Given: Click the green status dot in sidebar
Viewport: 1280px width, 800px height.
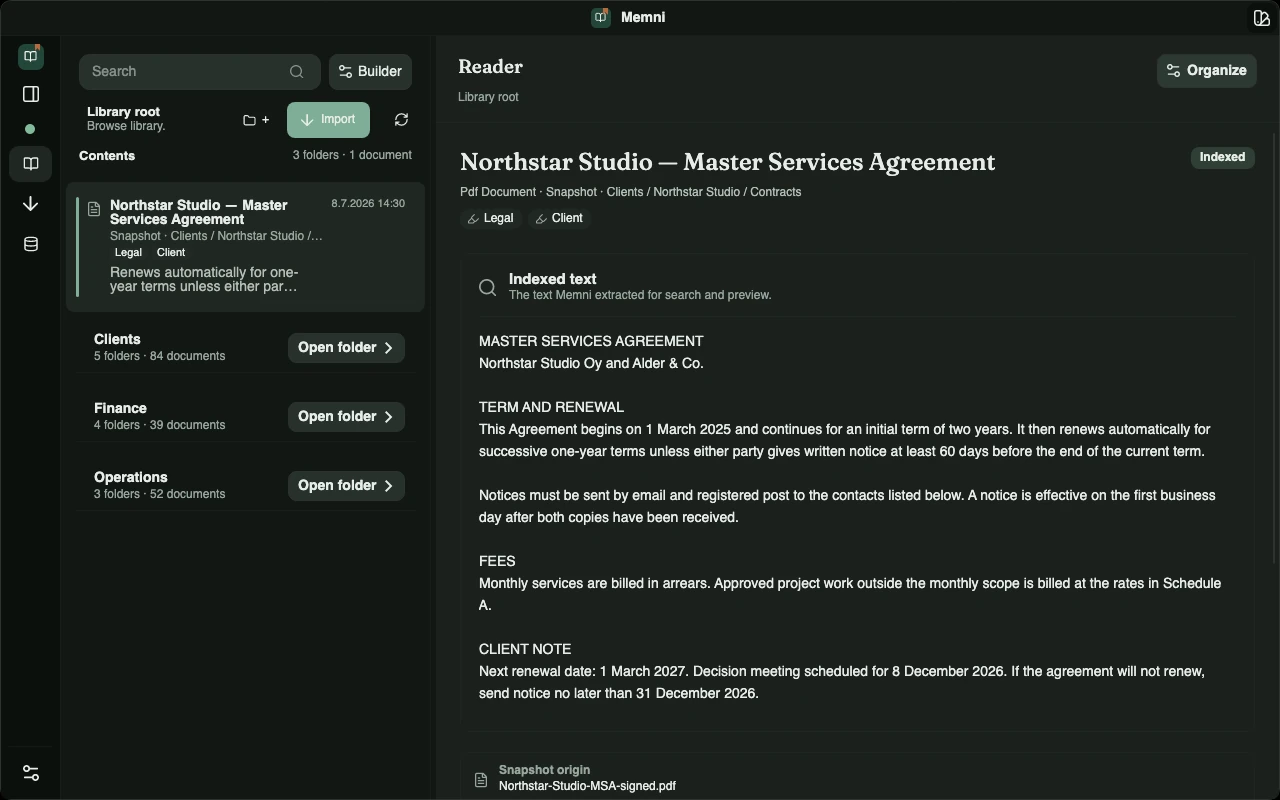Looking at the screenshot, I should point(30,129).
